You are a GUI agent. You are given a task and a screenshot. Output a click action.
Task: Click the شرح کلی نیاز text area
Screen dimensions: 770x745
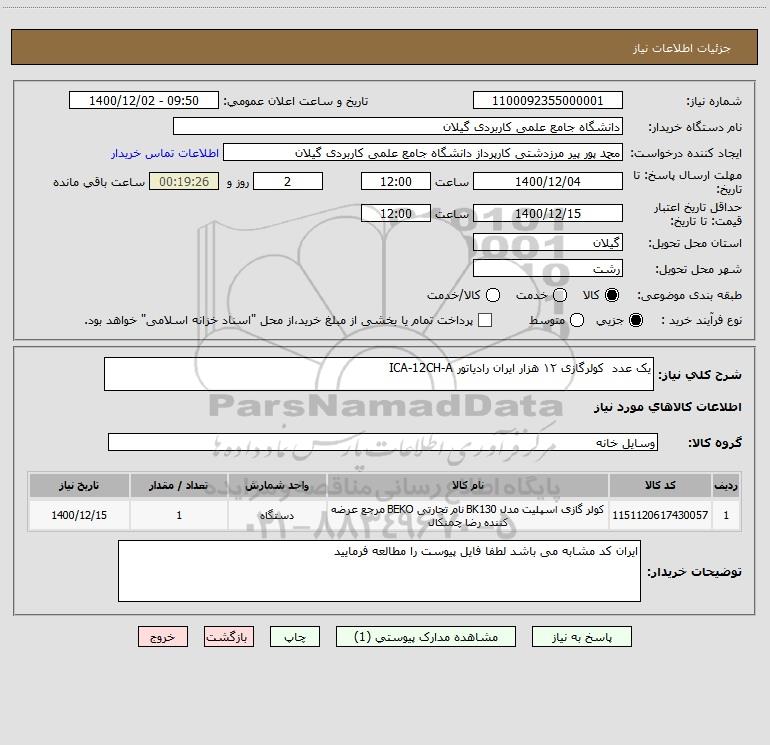[x=379, y=374]
